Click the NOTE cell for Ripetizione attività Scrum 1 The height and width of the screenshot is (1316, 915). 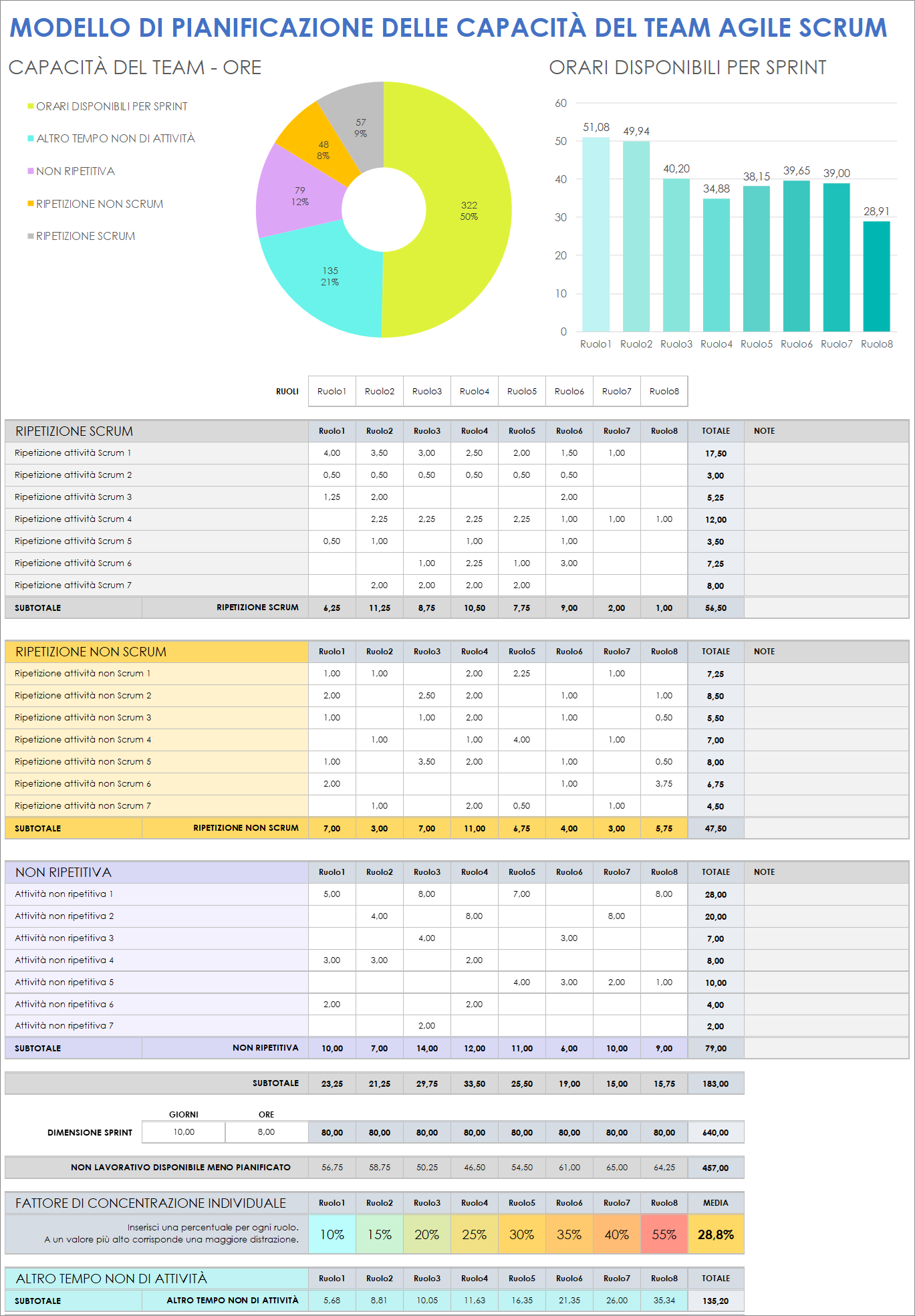tap(827, 453)
